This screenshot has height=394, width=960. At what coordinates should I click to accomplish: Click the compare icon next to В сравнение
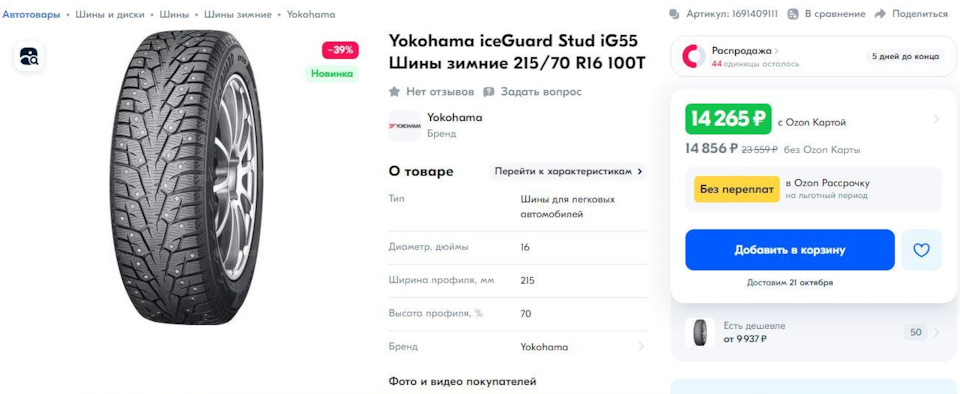tap(793, 14)
